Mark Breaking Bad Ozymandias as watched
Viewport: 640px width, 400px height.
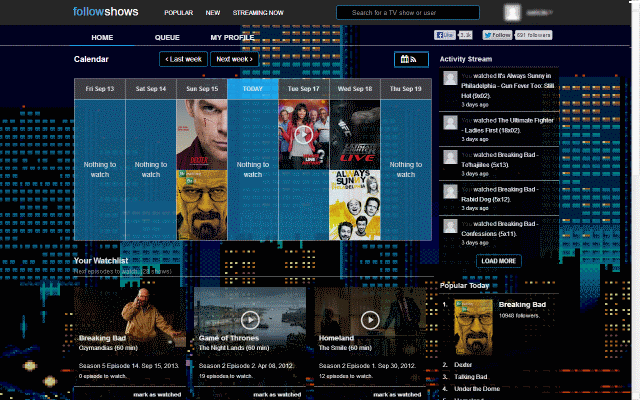(157, 395)
